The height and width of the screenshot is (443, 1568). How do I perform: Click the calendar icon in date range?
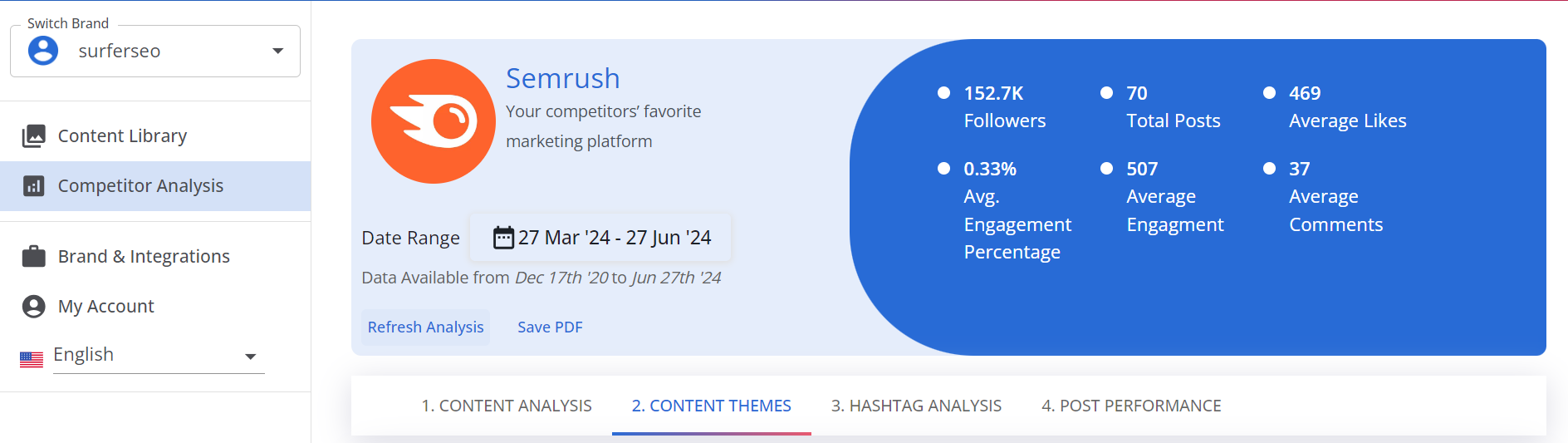click(503, 238)
